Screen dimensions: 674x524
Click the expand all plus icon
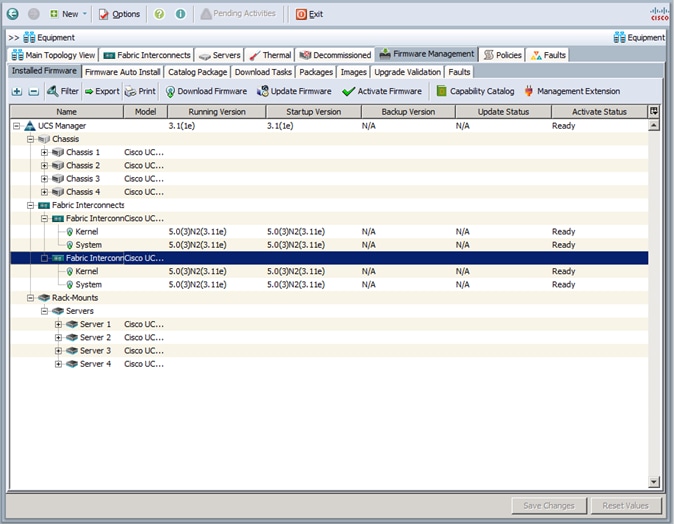[17, 91]
